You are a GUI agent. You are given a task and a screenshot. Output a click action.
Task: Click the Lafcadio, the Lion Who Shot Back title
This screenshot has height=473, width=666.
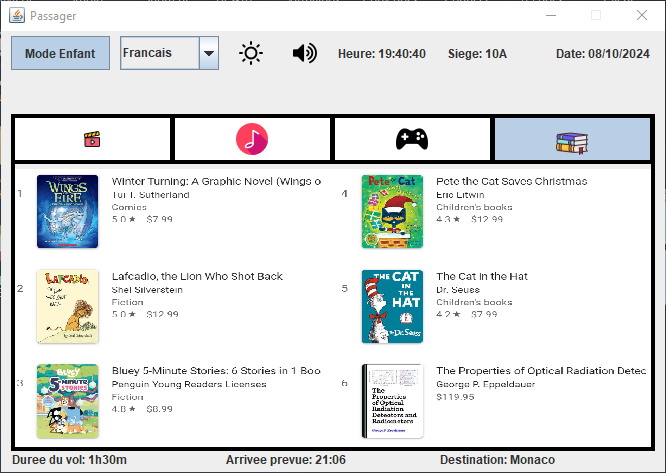coord(197,276)
